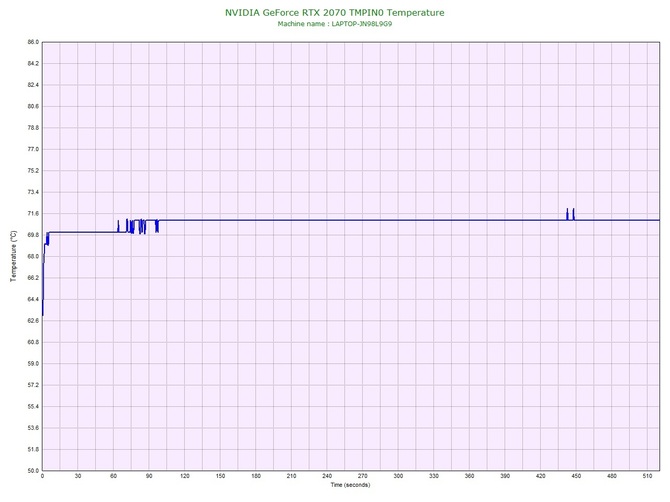Click the '64.4' y-axis value
The width and height of the screenshot is (670, 502).
33,299
